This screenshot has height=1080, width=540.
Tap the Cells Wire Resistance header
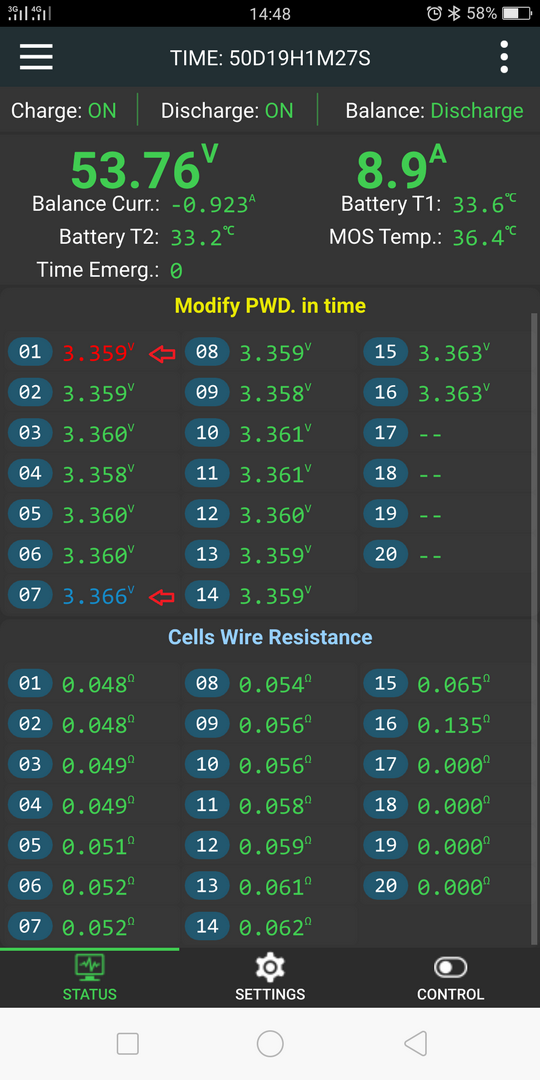coord(270,637)
